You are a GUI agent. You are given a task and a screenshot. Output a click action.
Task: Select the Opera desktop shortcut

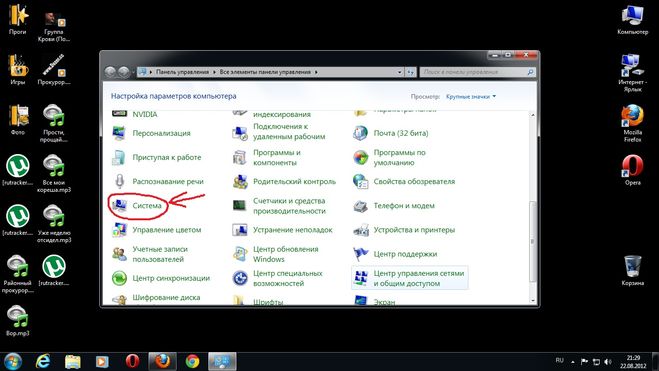(x=633, y=170)
